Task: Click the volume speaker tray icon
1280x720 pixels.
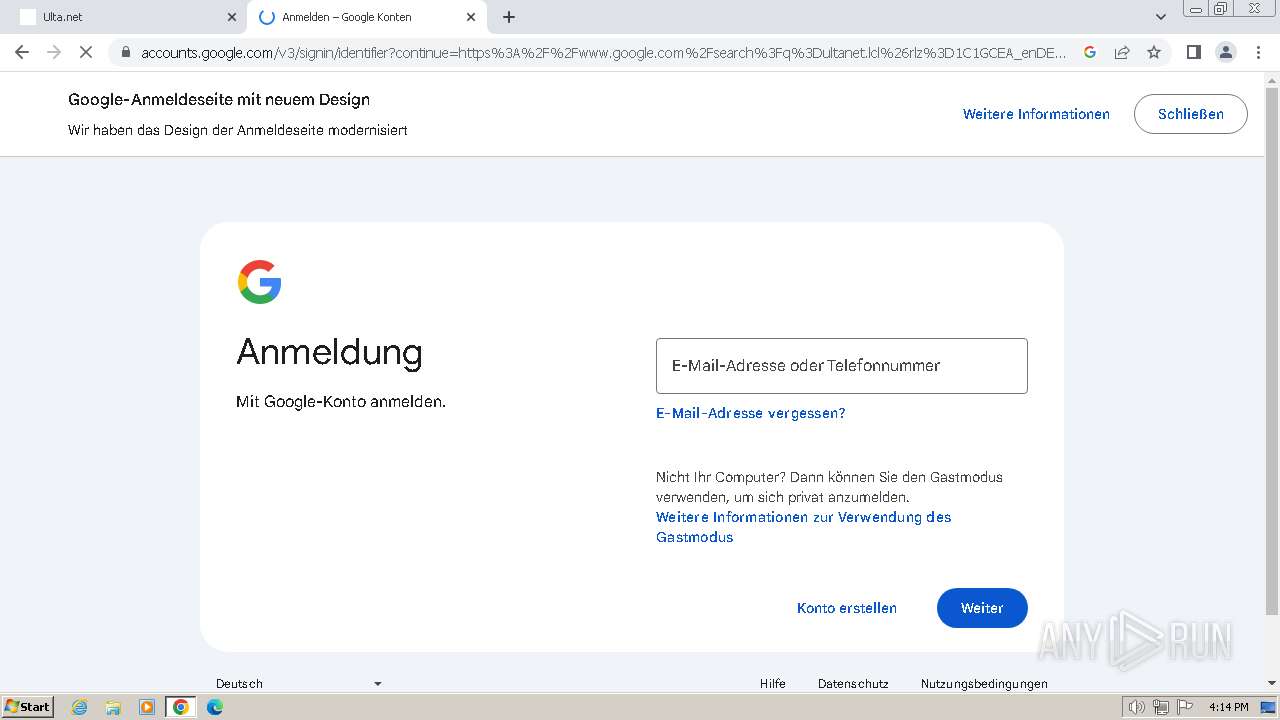Action: pyautogui.click(x=1137, y=707)
